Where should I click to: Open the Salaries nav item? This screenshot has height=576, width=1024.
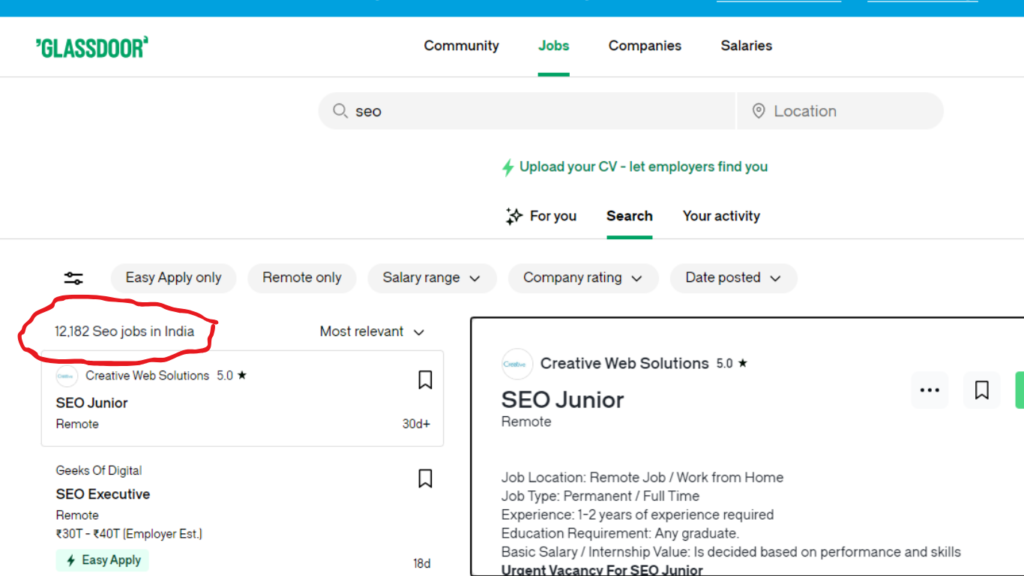746,46
